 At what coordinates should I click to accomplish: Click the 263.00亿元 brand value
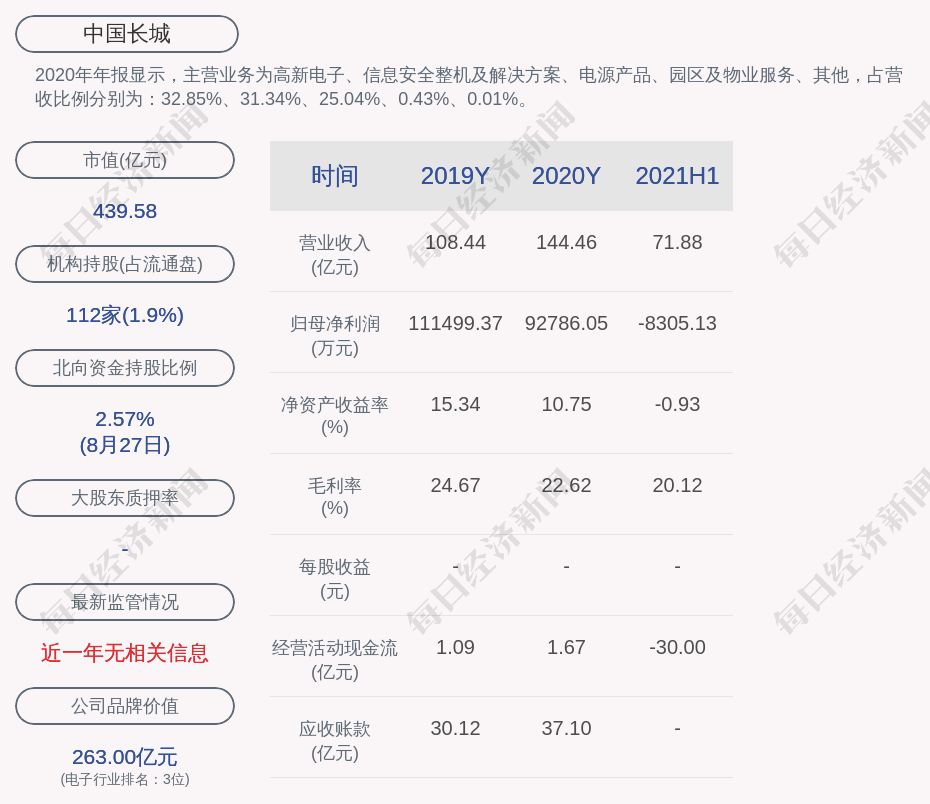coord(125,757)
